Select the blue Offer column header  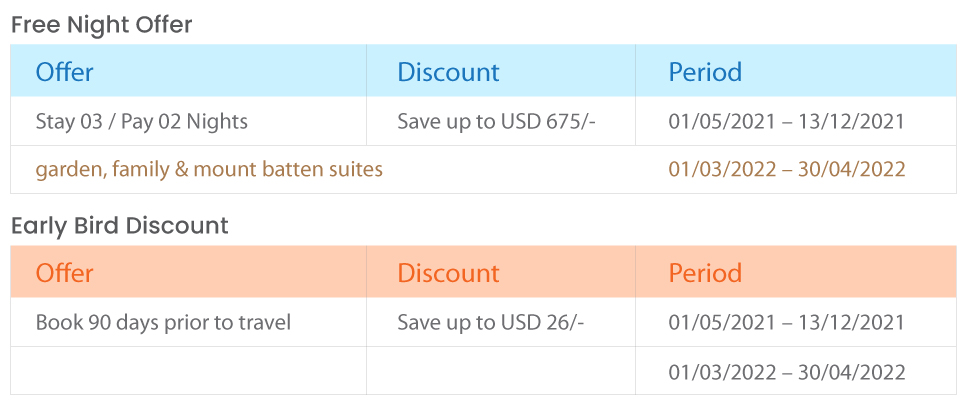point(64,72)
